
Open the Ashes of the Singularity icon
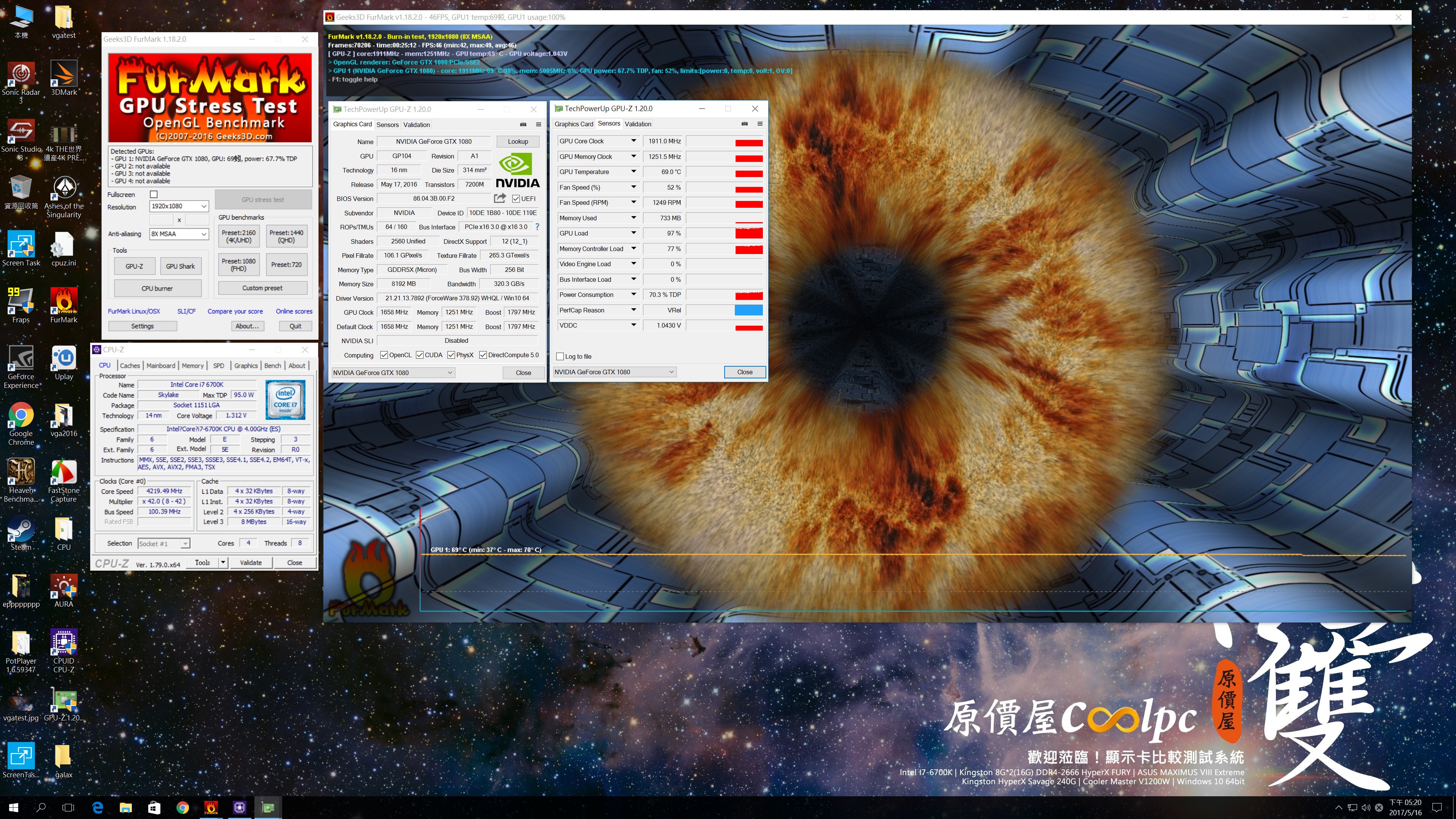pos(63,197)
